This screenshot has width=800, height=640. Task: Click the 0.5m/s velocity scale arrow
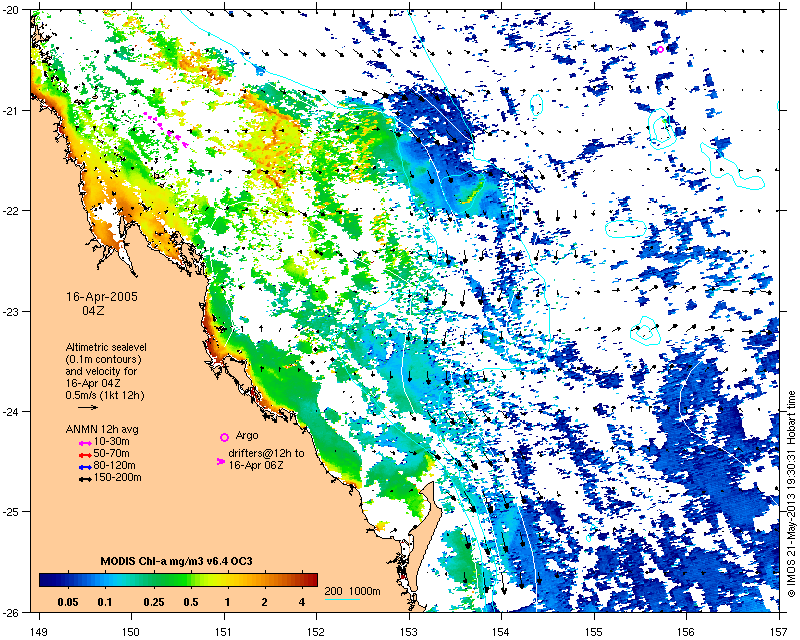pos(88,407)
